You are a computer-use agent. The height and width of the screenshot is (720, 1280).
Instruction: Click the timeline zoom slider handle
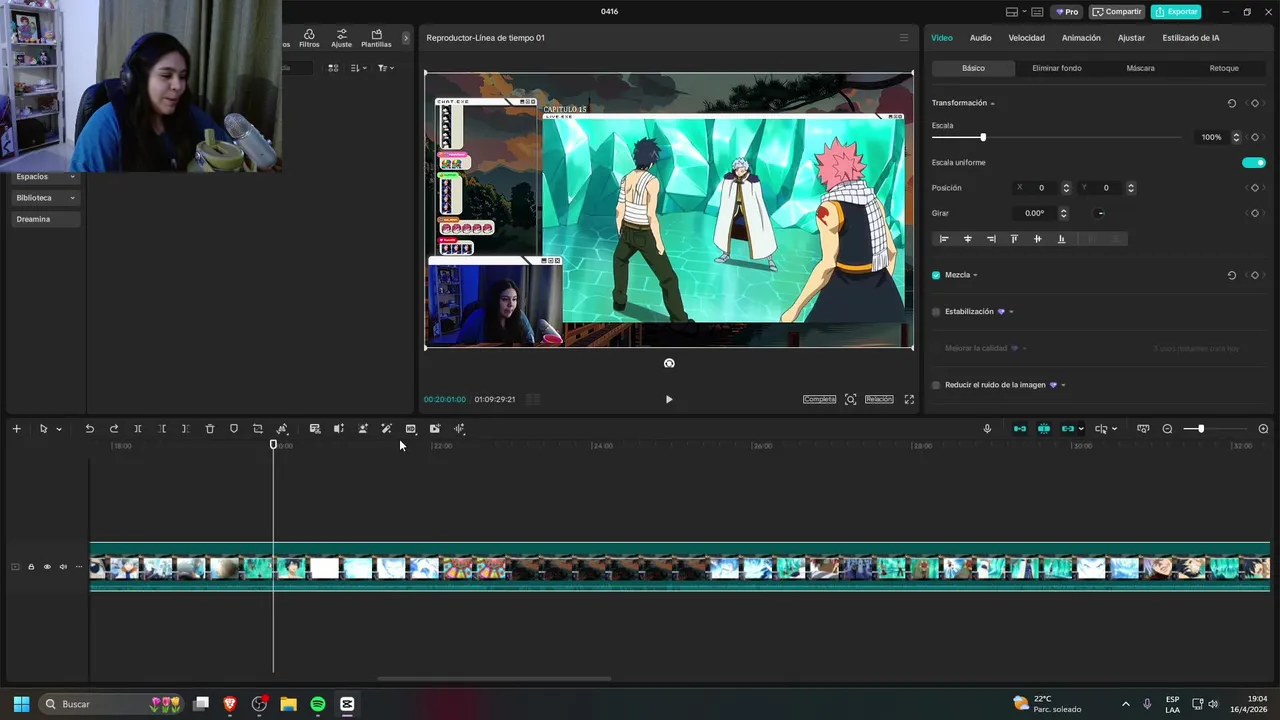(x=1201, y=429)
